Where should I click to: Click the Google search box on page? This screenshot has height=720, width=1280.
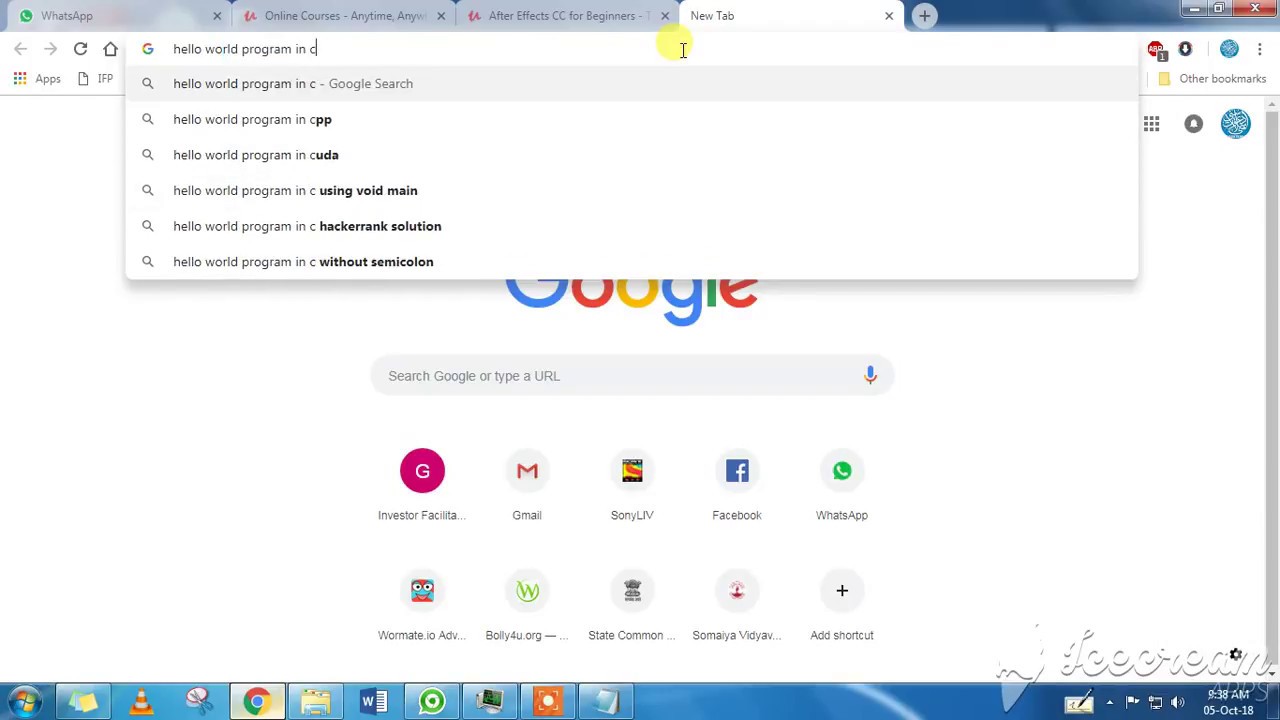pos(632,376)
